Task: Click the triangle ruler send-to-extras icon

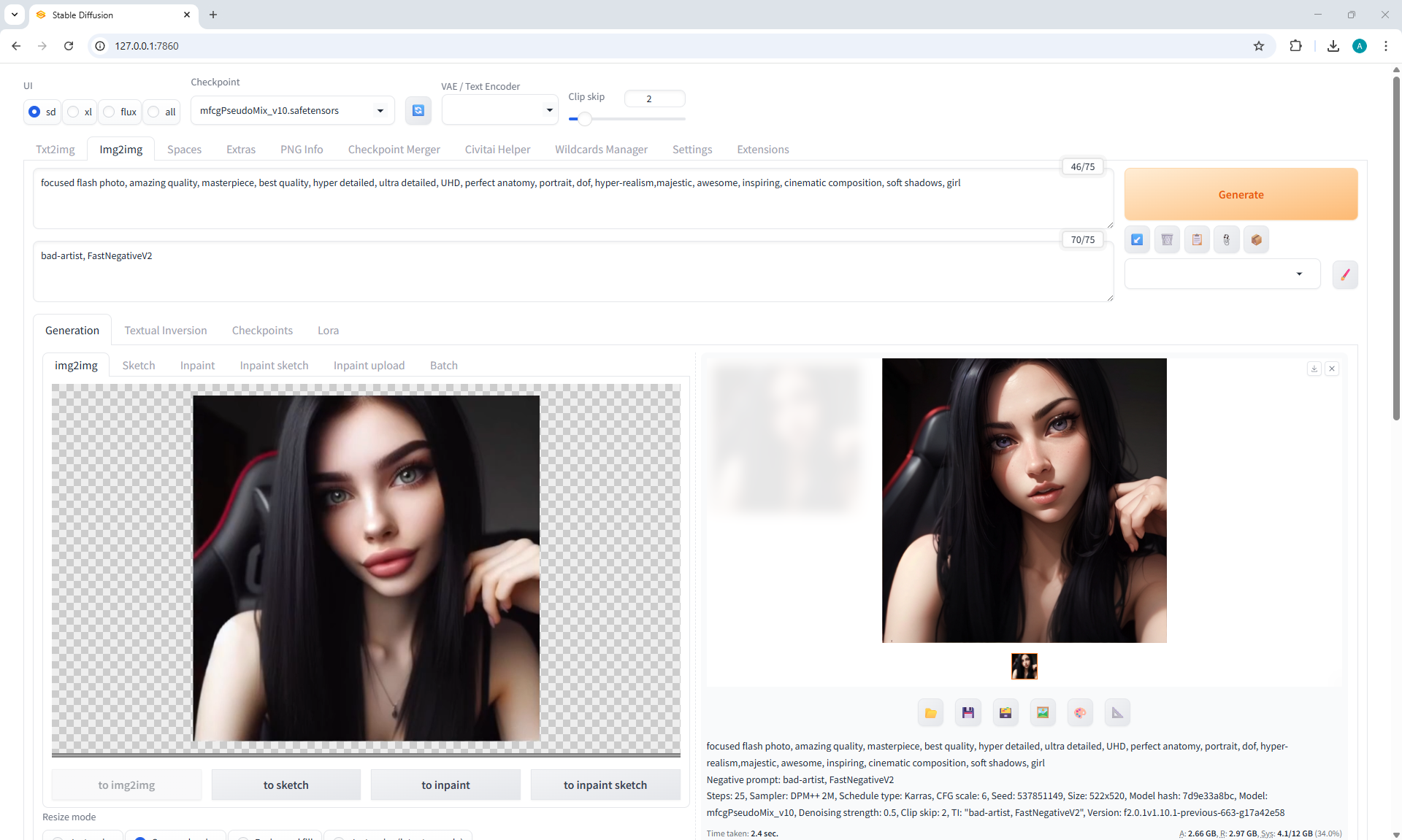Action: 1117,713
